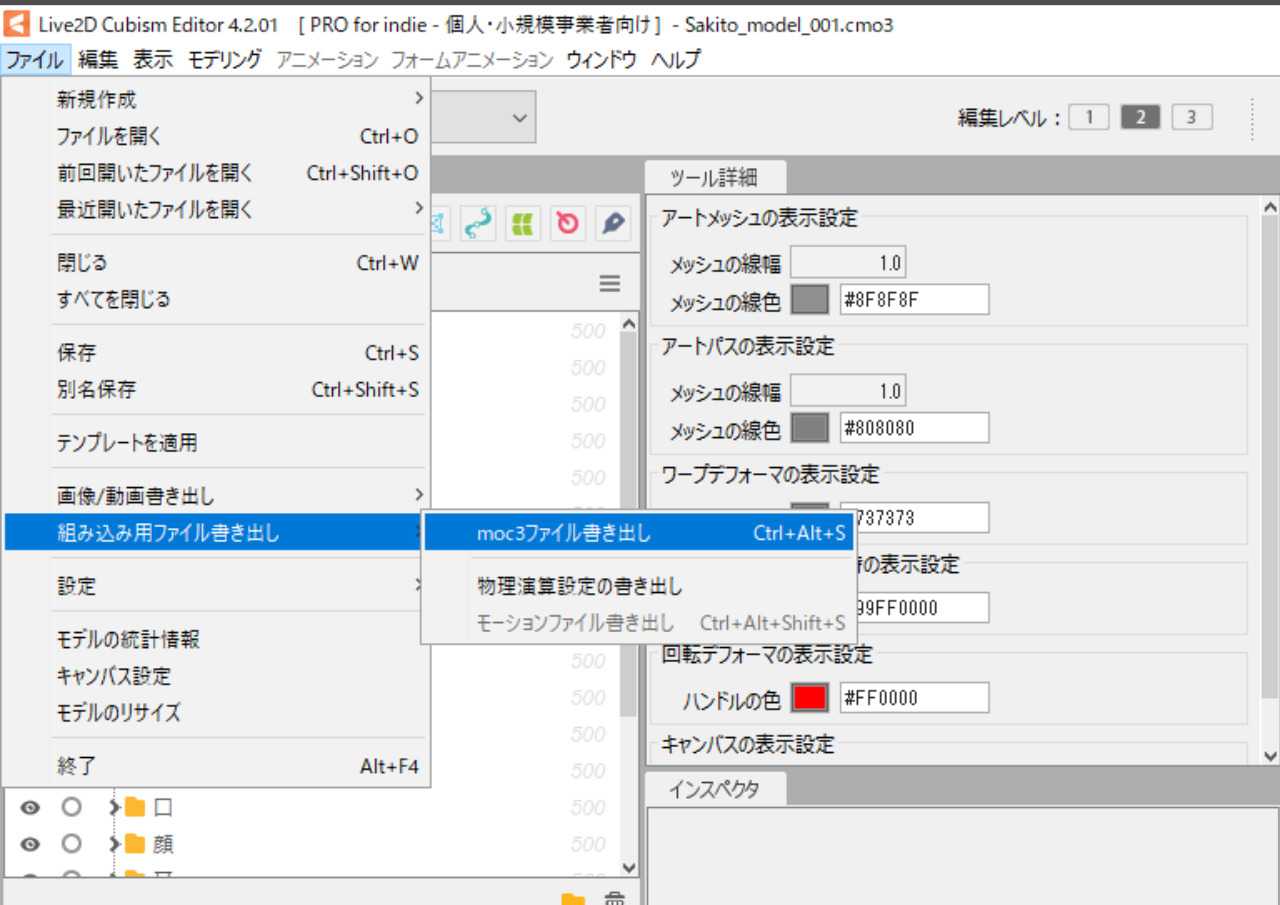This screenshot has width=1280, height=905.
Task: Choose moc3ファイル書き出し from the submenu
Action: tap(639, 533)
